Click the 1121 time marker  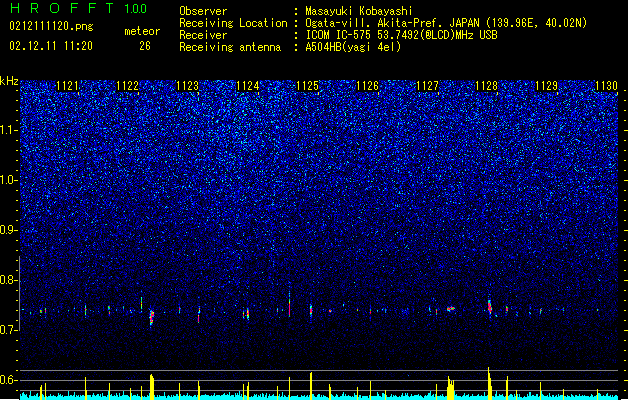tap(67, 86)
